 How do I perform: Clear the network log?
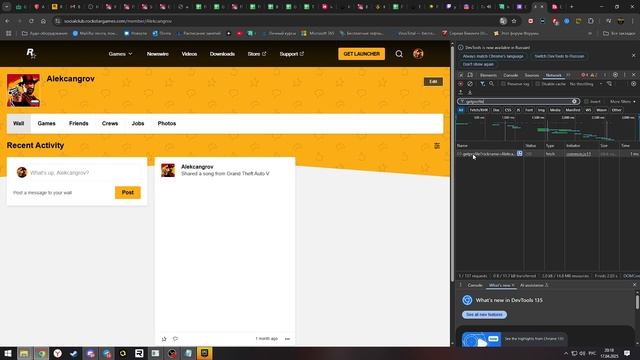[470, 84]
